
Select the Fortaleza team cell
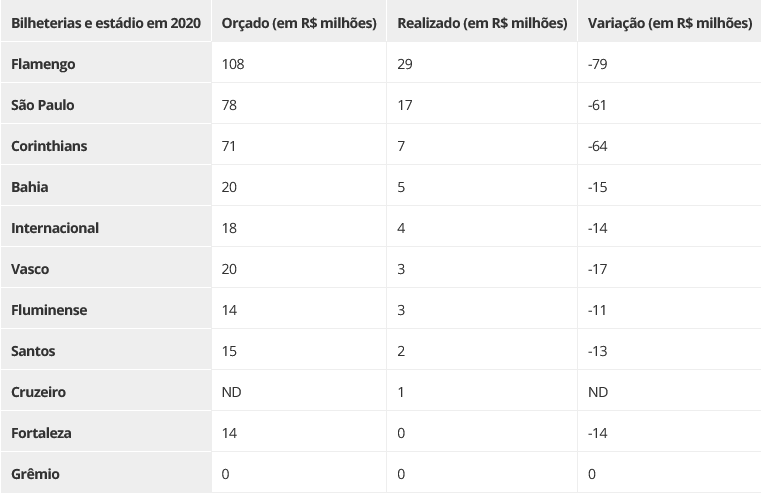pyautogui.click(x=42, y=433)
